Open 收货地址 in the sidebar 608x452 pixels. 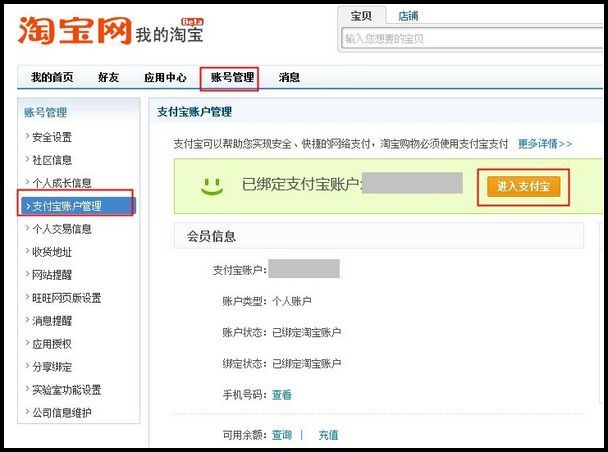(52, 252)
